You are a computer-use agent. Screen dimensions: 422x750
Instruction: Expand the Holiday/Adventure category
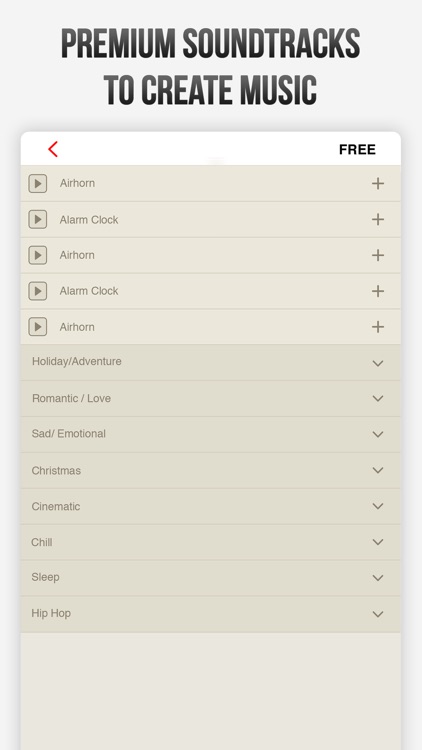click(211, 363)
